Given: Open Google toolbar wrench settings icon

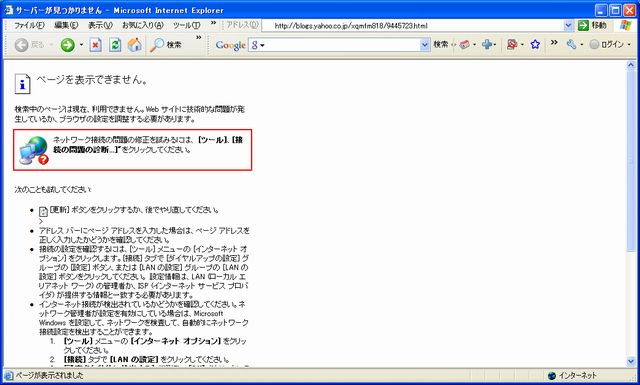Looking at the screenshot, I should click(571, 45).
